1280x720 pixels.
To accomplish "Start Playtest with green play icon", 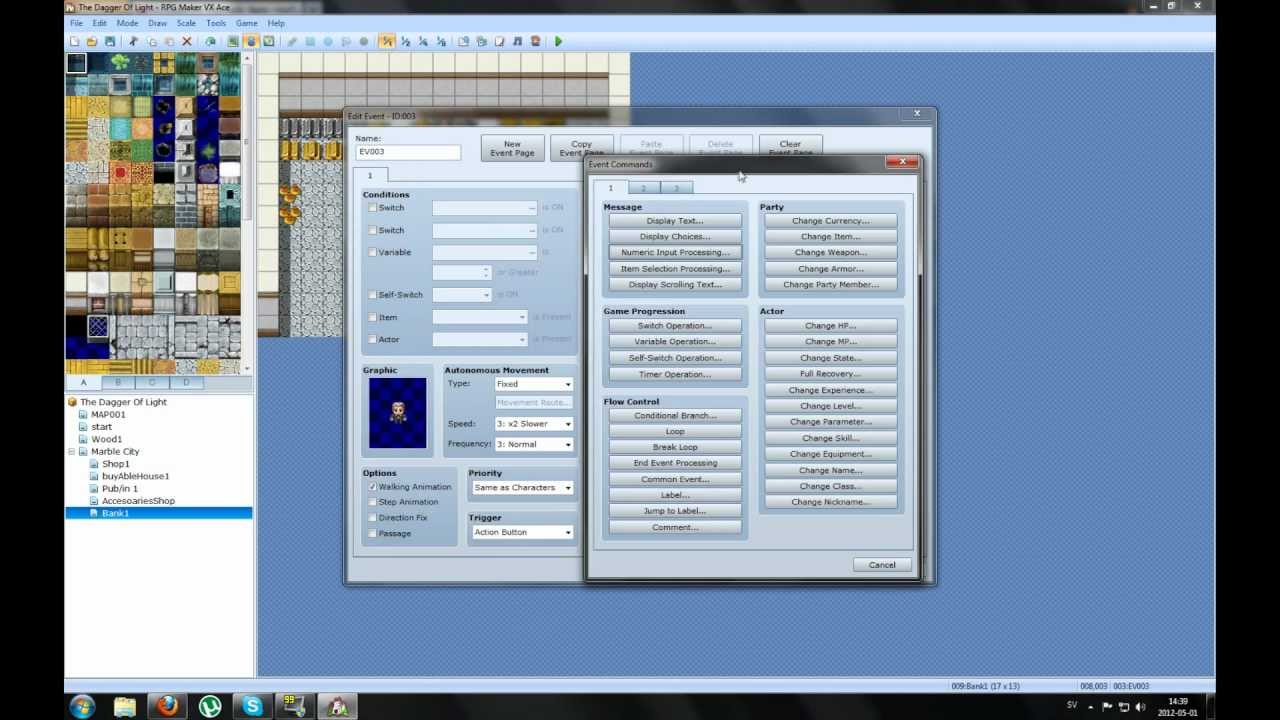I will pos(558,41).
